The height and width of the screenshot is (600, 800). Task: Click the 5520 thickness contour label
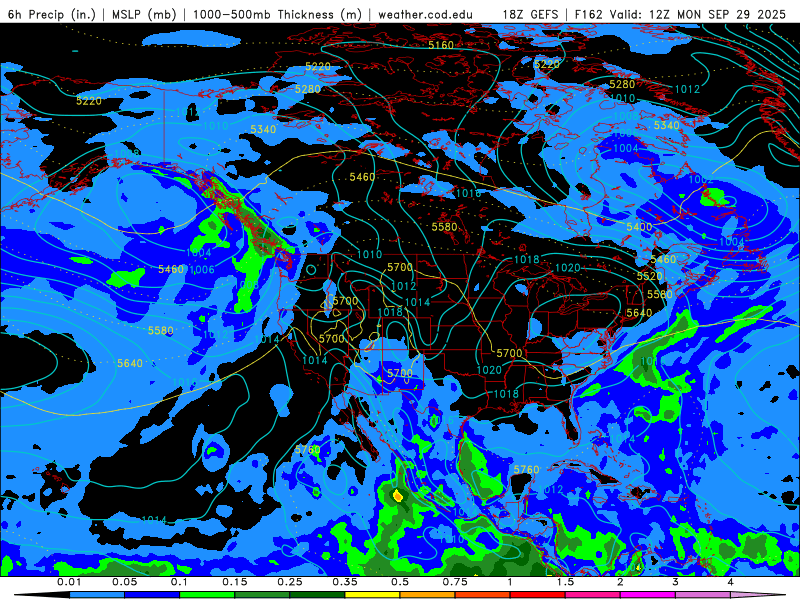[649, 276]
